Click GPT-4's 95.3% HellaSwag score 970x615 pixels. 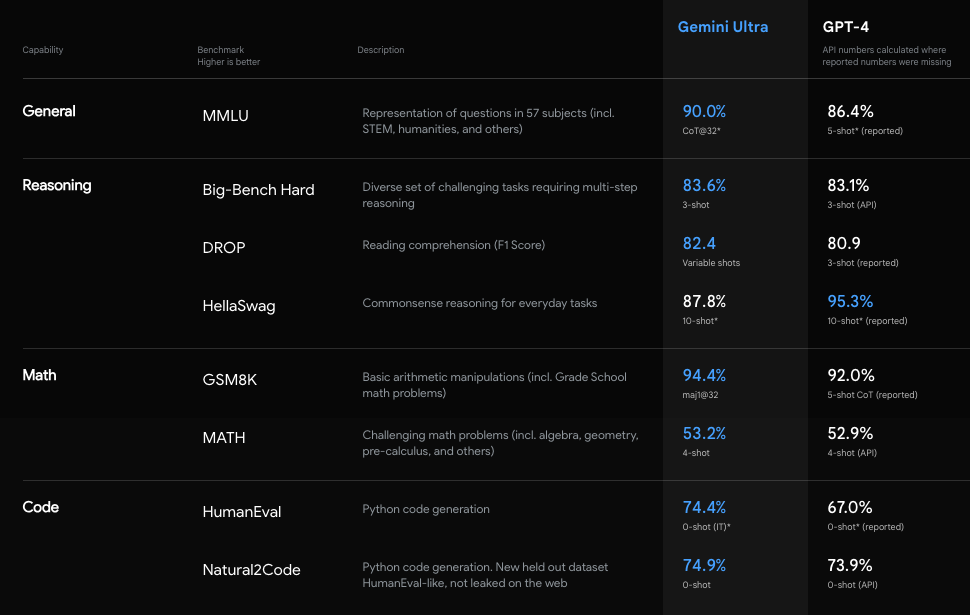tap(850, 301)
